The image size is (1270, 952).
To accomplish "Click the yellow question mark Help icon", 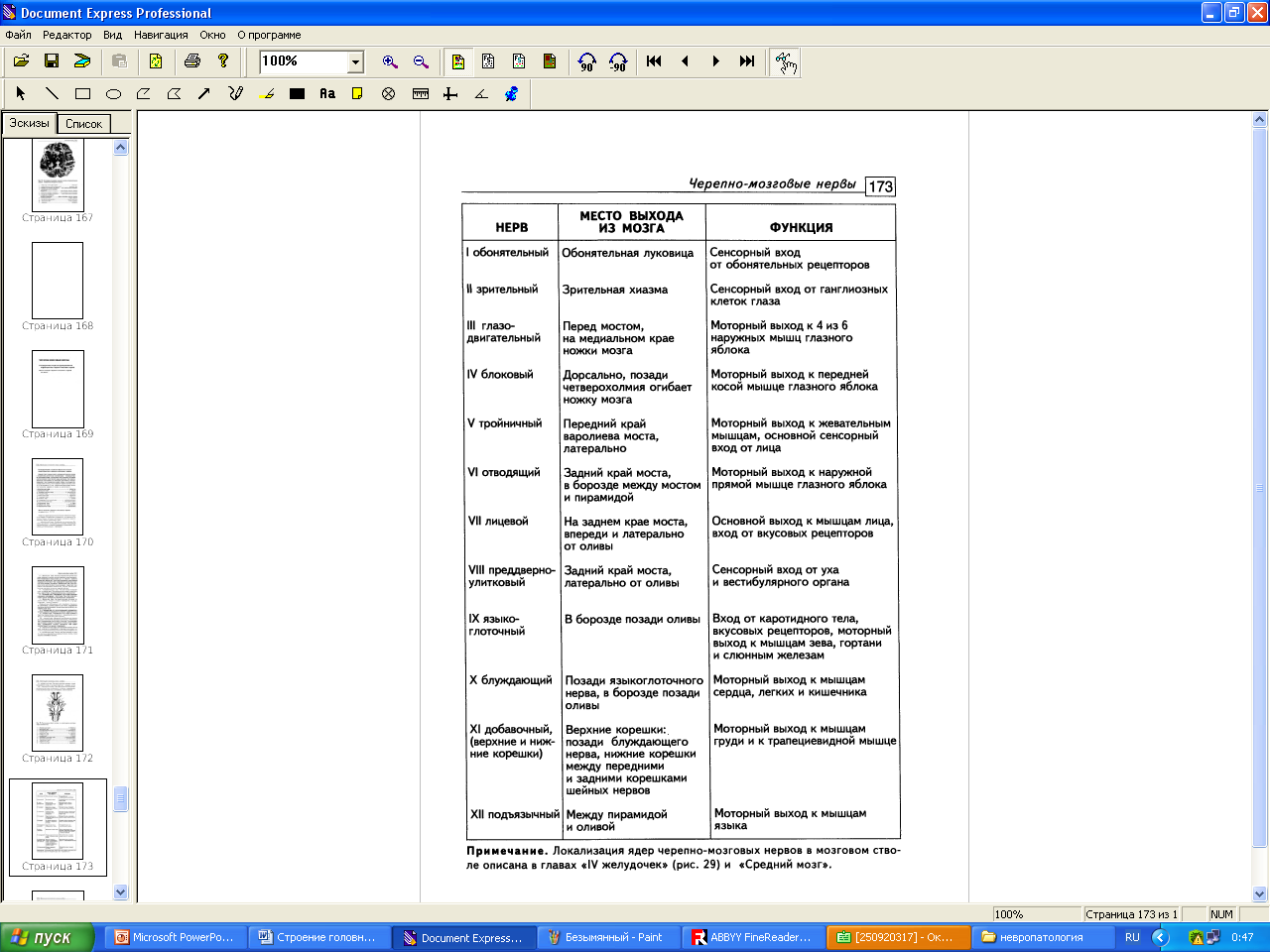I will tap(223, 61).
